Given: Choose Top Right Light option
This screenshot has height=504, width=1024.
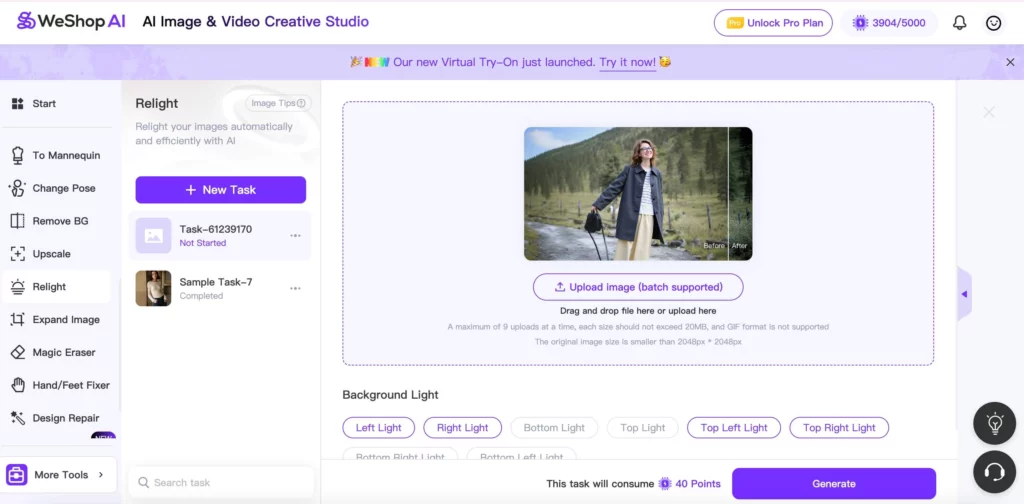Looking at the screenshot, I should tap(839, 428).
